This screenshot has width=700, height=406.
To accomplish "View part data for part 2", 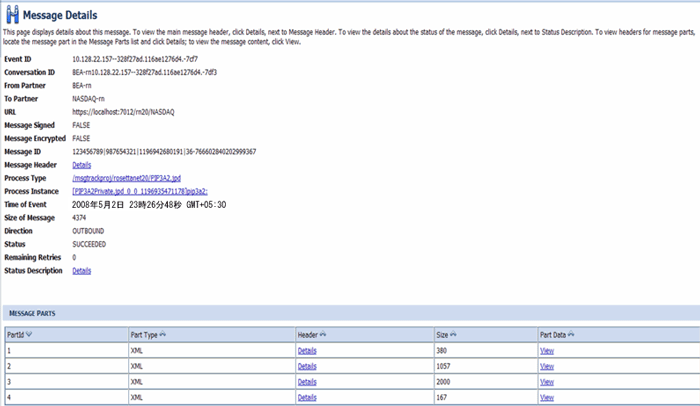I will pyautogui.click(x=547, y=366).
